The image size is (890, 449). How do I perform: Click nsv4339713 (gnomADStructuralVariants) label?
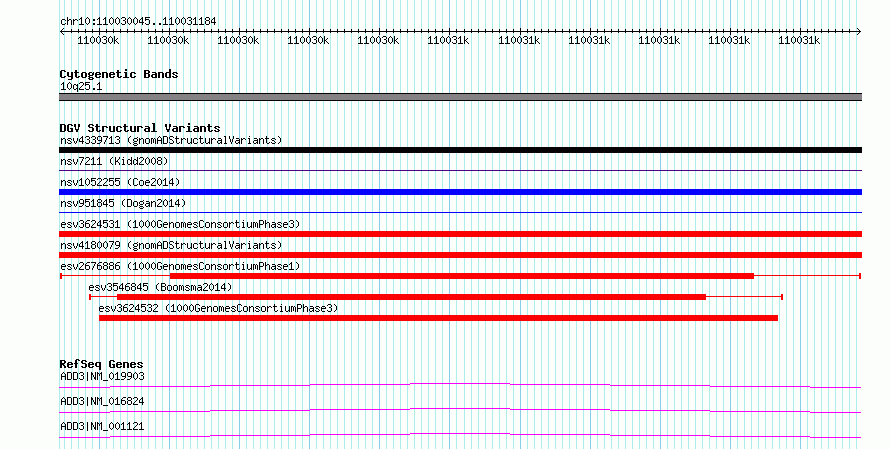171,140
